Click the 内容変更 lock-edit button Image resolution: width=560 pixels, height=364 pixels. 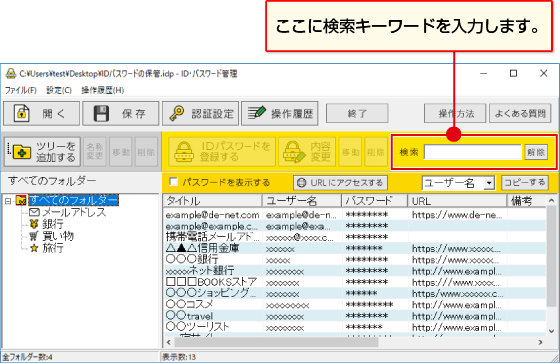click(x=307, y=152)
